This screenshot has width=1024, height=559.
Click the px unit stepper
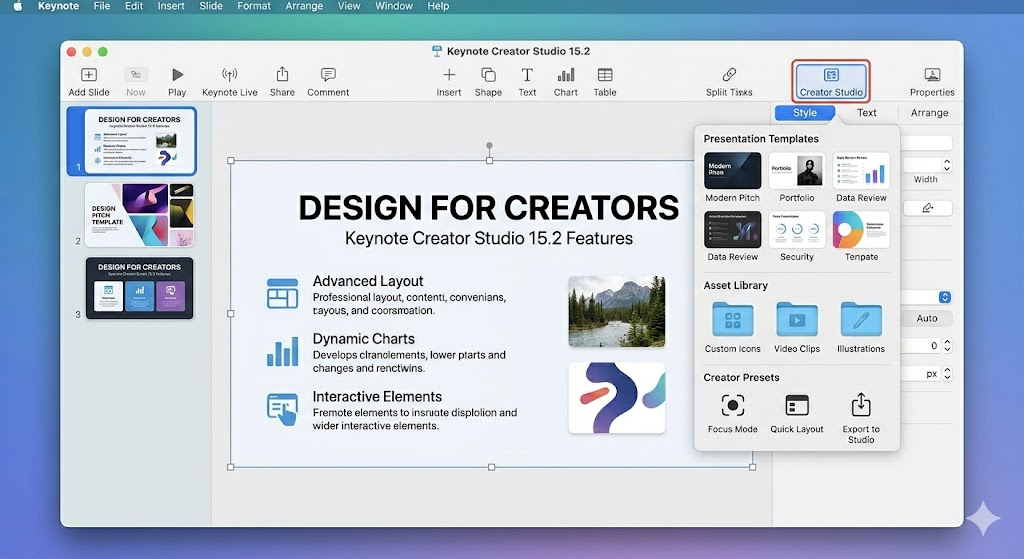[947, 374]
